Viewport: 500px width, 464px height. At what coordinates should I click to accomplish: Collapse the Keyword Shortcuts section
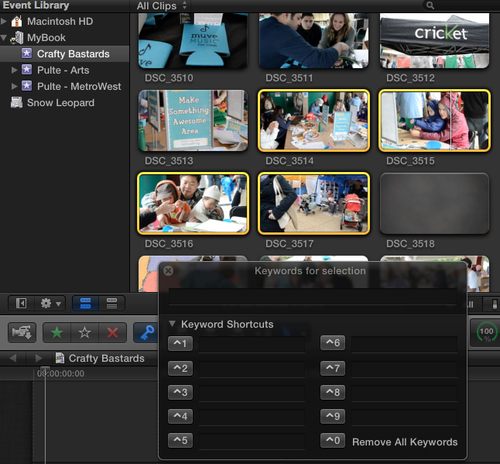click(x=172, y=324)
